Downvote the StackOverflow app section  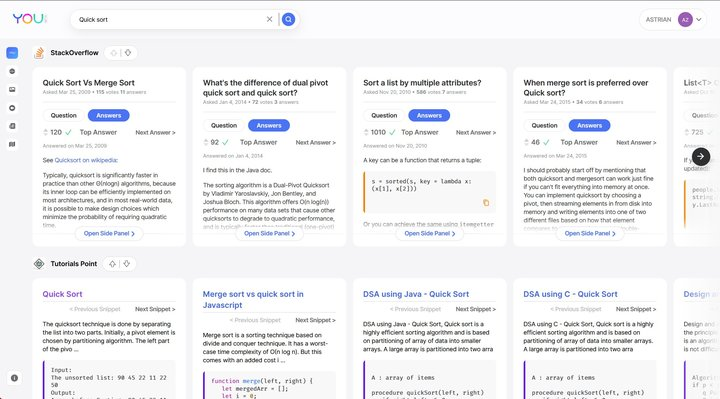point(128,53)
